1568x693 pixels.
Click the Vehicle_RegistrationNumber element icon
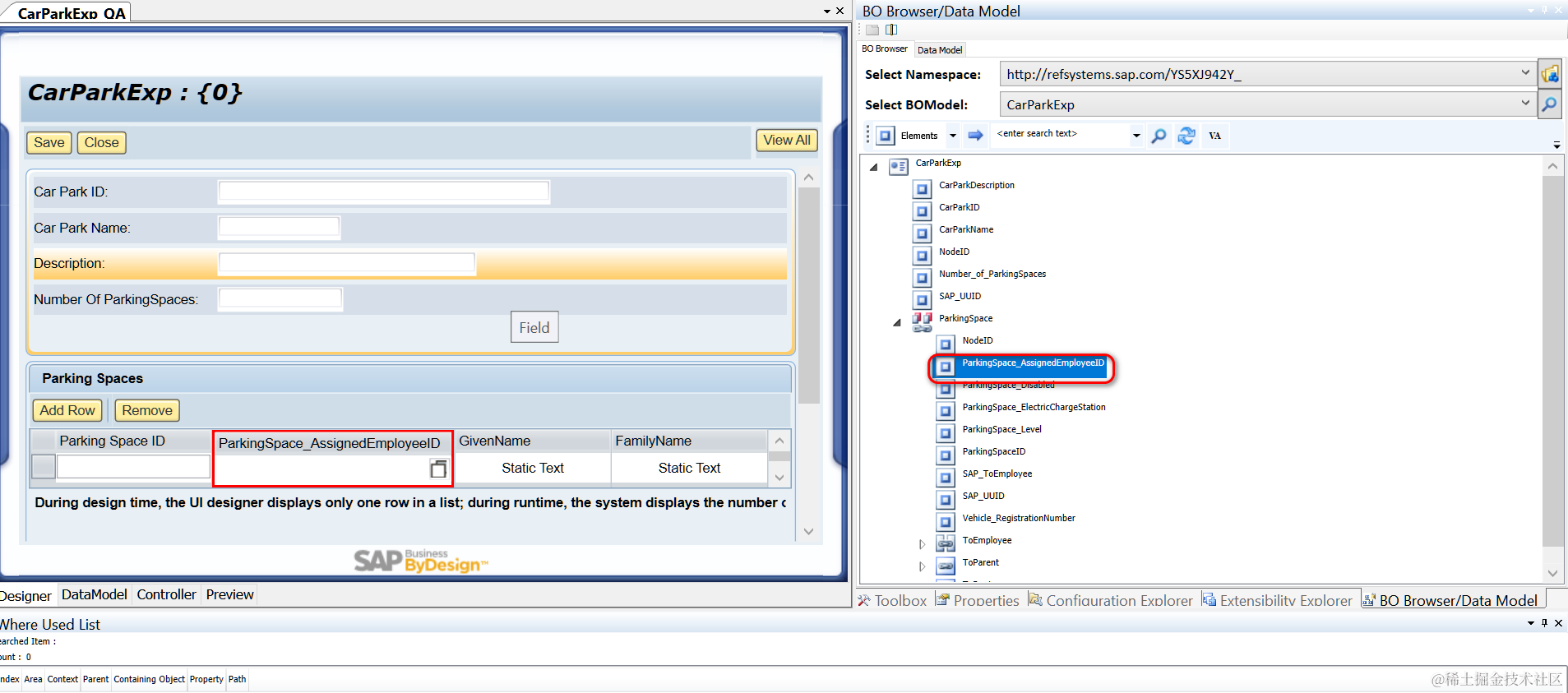(x=946, y=521)
